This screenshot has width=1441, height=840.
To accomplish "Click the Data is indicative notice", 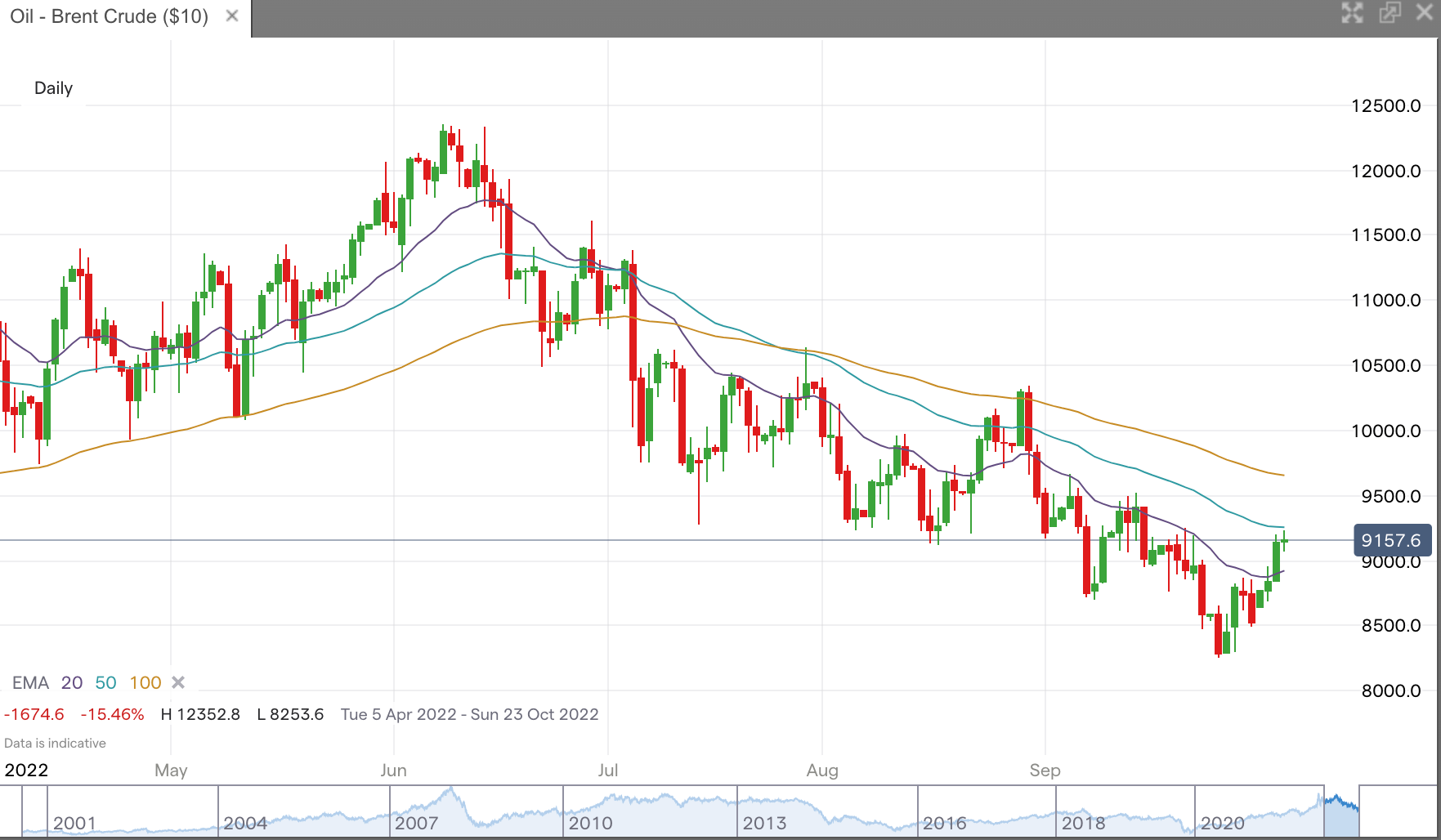I will click(55, 744).
